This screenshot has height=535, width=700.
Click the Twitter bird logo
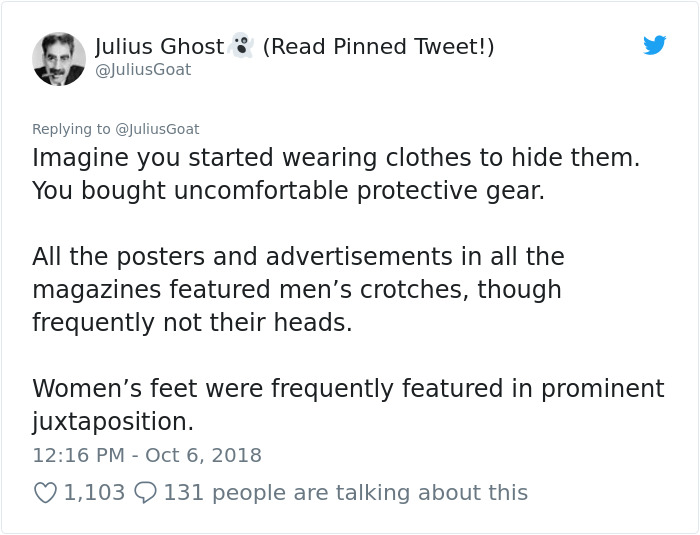coord(655,45)
